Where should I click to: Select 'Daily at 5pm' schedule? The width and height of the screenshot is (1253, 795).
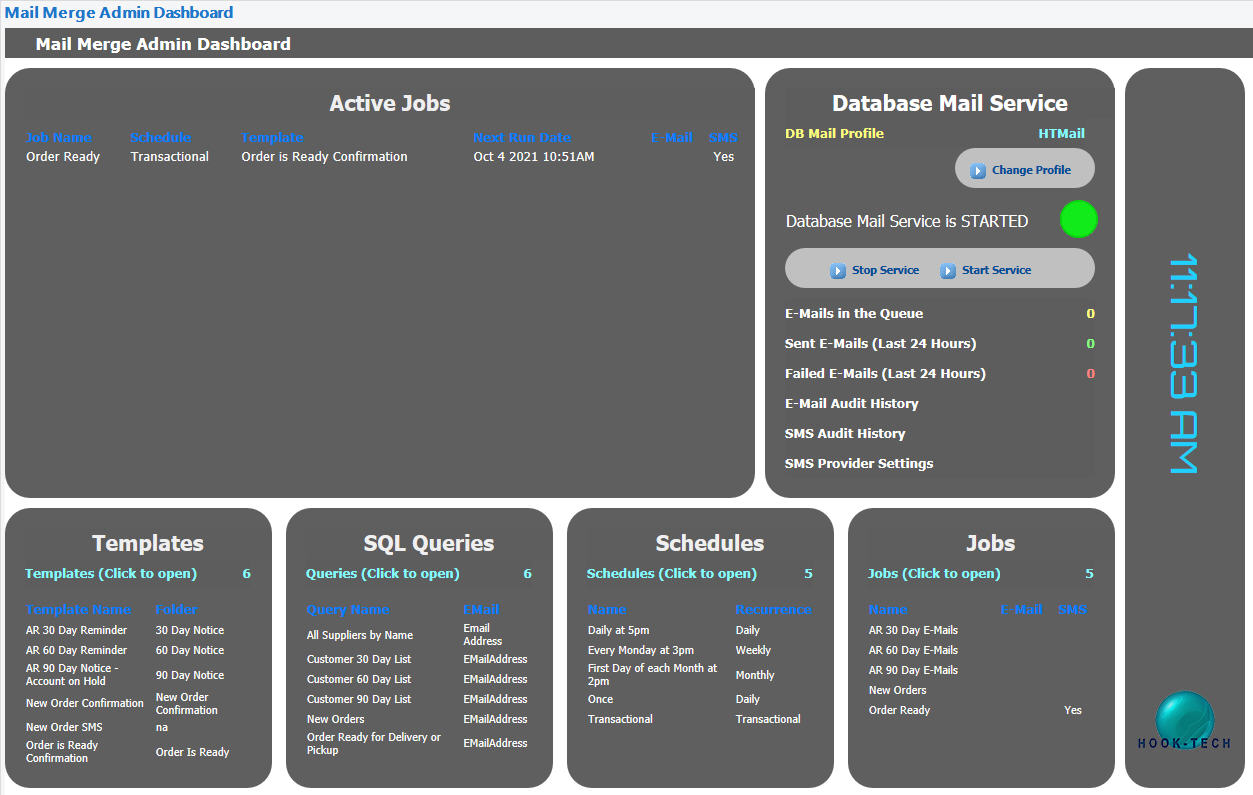pyautogui.click(x=618, y=631)
